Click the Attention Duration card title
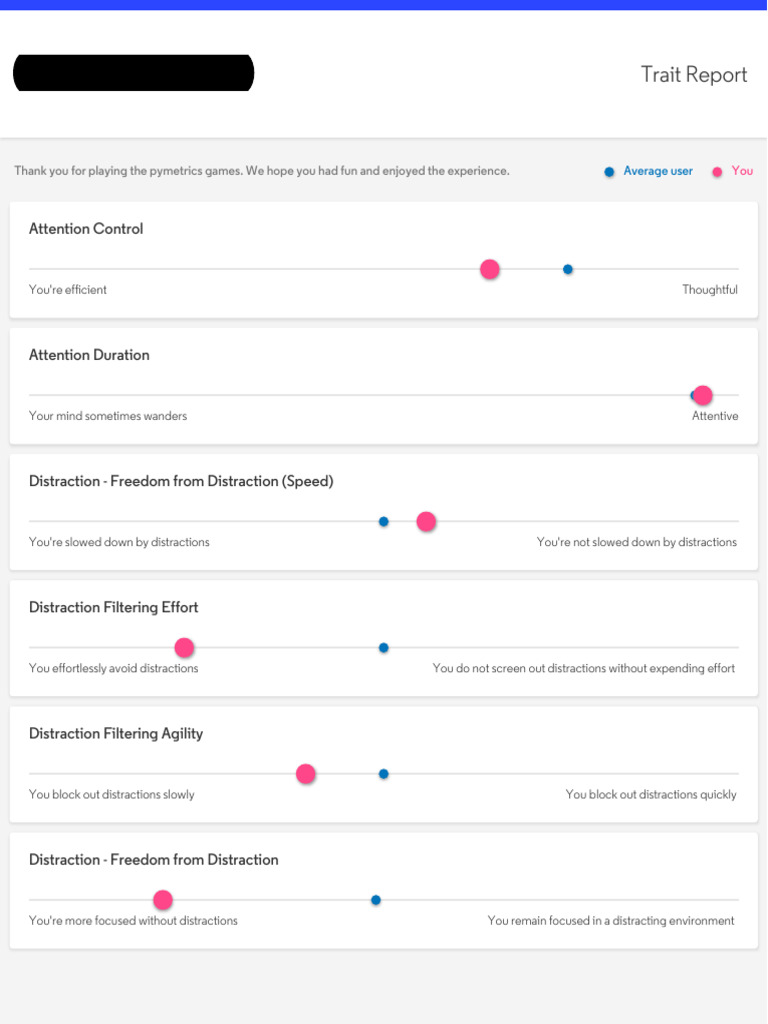This screenshot has width=768, height=1024. [89, 355]
